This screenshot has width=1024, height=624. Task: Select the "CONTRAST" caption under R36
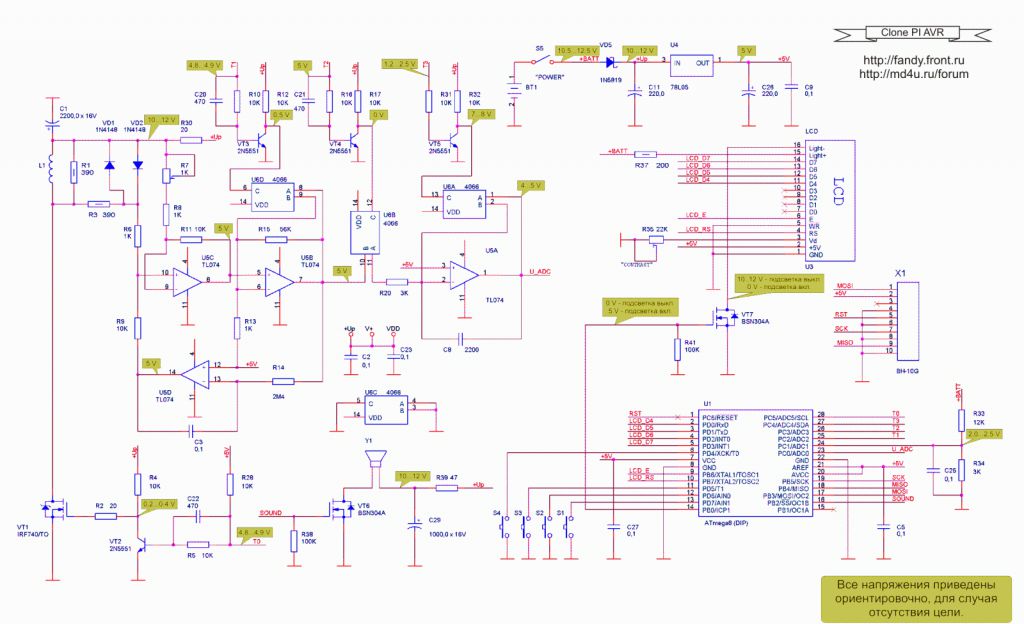[x=635, y=264]
